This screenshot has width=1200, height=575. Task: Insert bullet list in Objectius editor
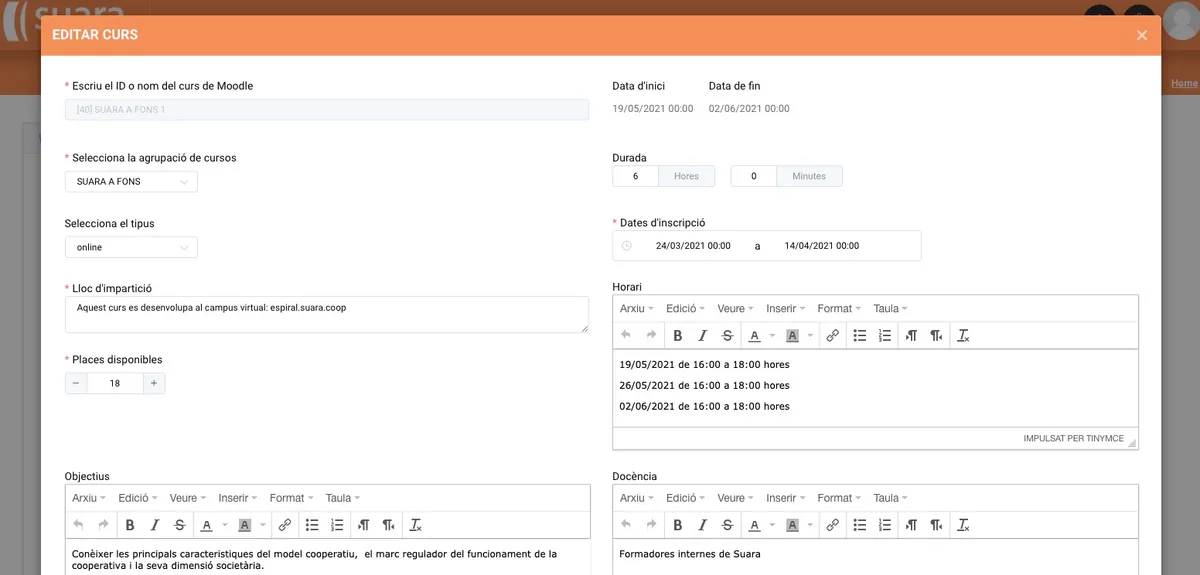coord(312,525)
